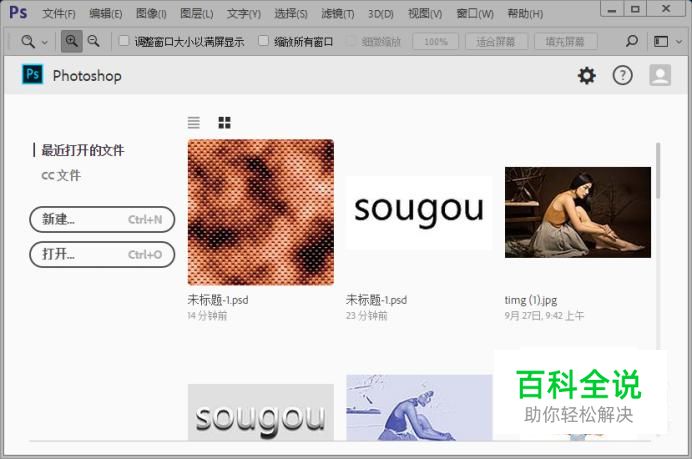Expand the workspace switcher dropdown arrow

pos(679,42)
